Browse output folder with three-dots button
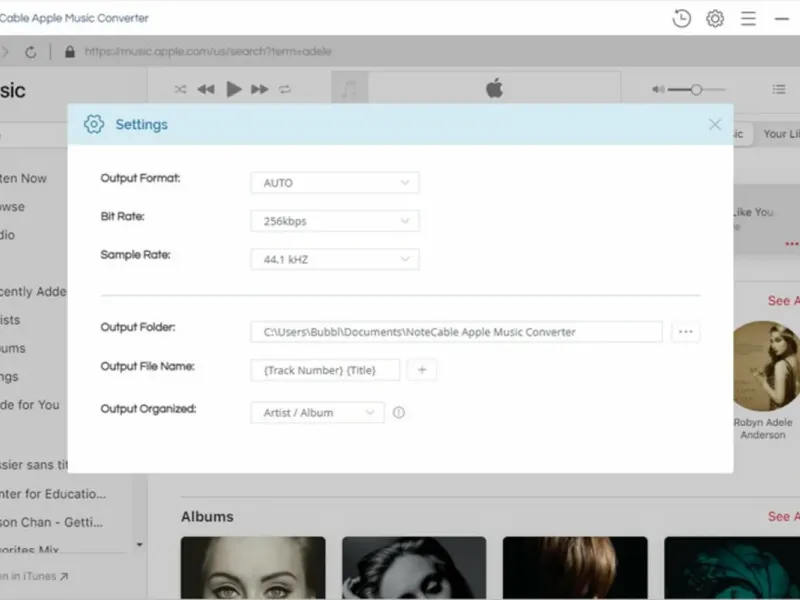The height and width of the screenshot is (600, 800). tap(686, 332)
